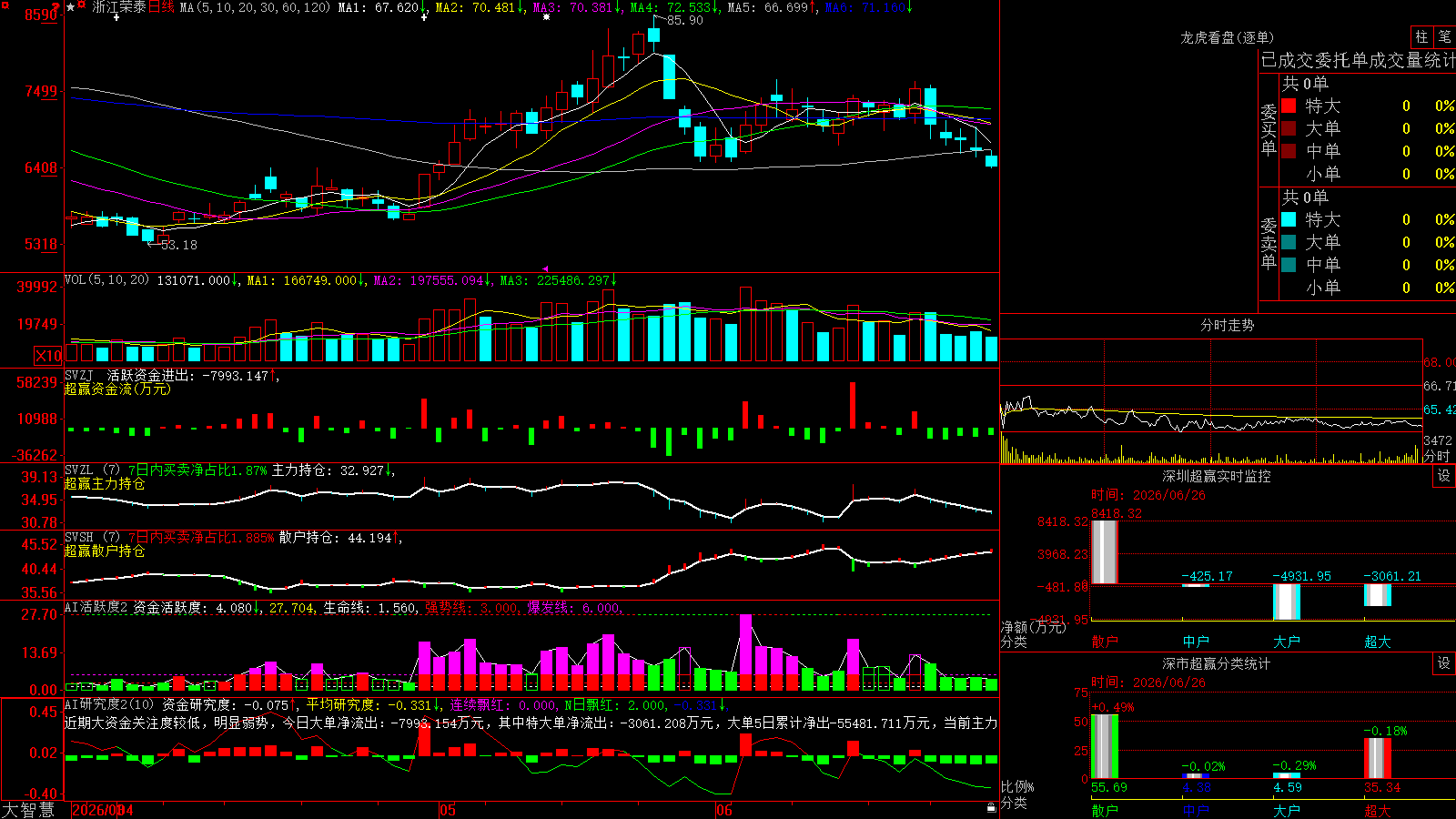Click the 日线 period label
This screenshot has height=819, width=1456.
click(161, 7)
